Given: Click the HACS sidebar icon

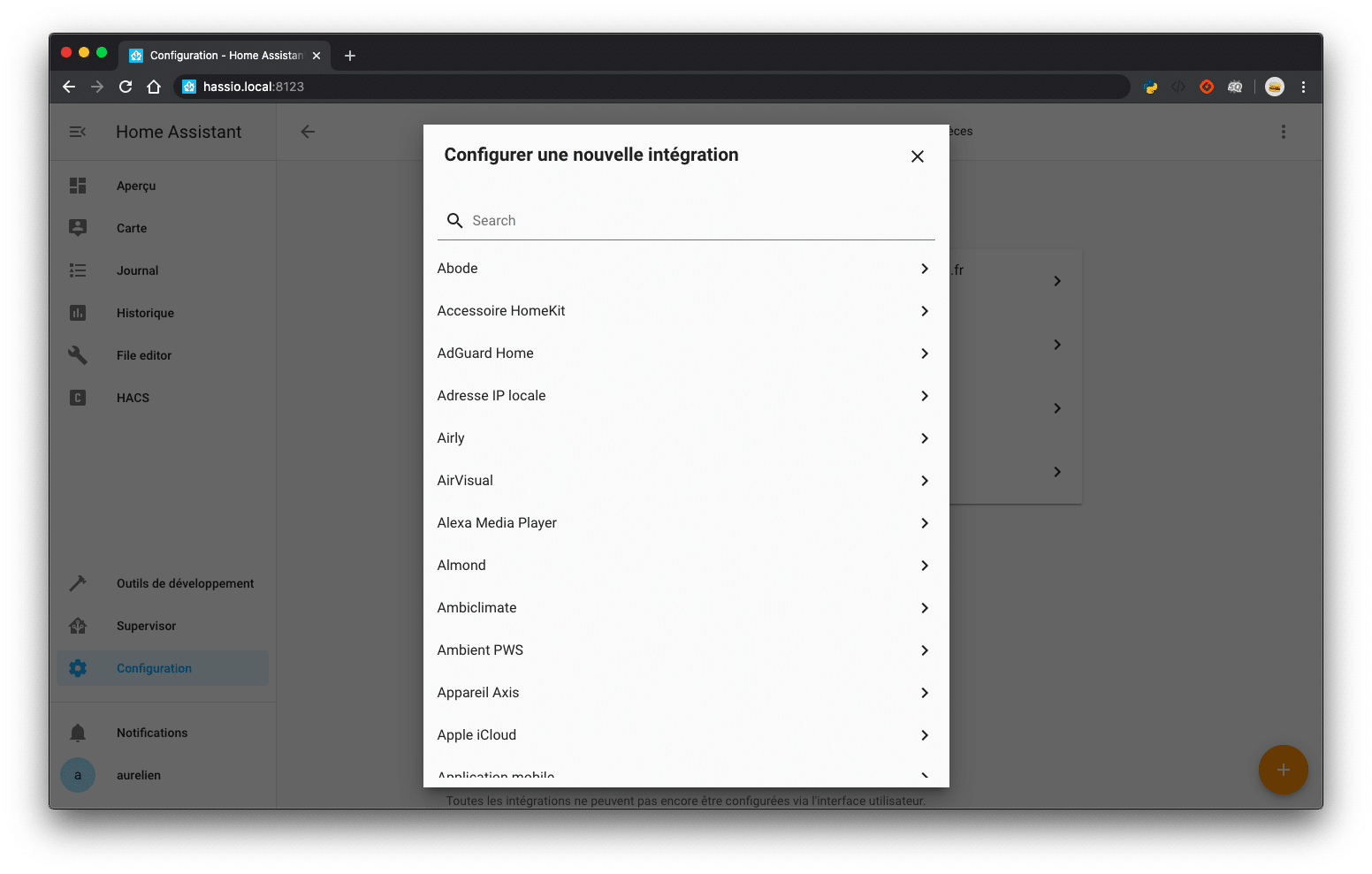Looking at the screenshot, I should 78,398.
